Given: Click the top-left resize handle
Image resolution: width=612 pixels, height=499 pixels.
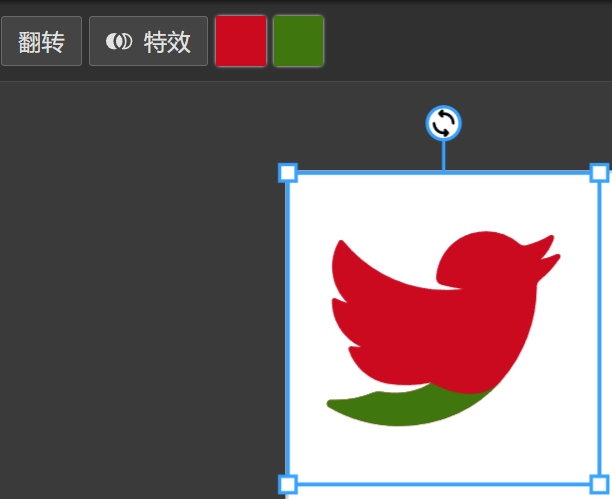Looking at the screenshot, I should point(288,173).
